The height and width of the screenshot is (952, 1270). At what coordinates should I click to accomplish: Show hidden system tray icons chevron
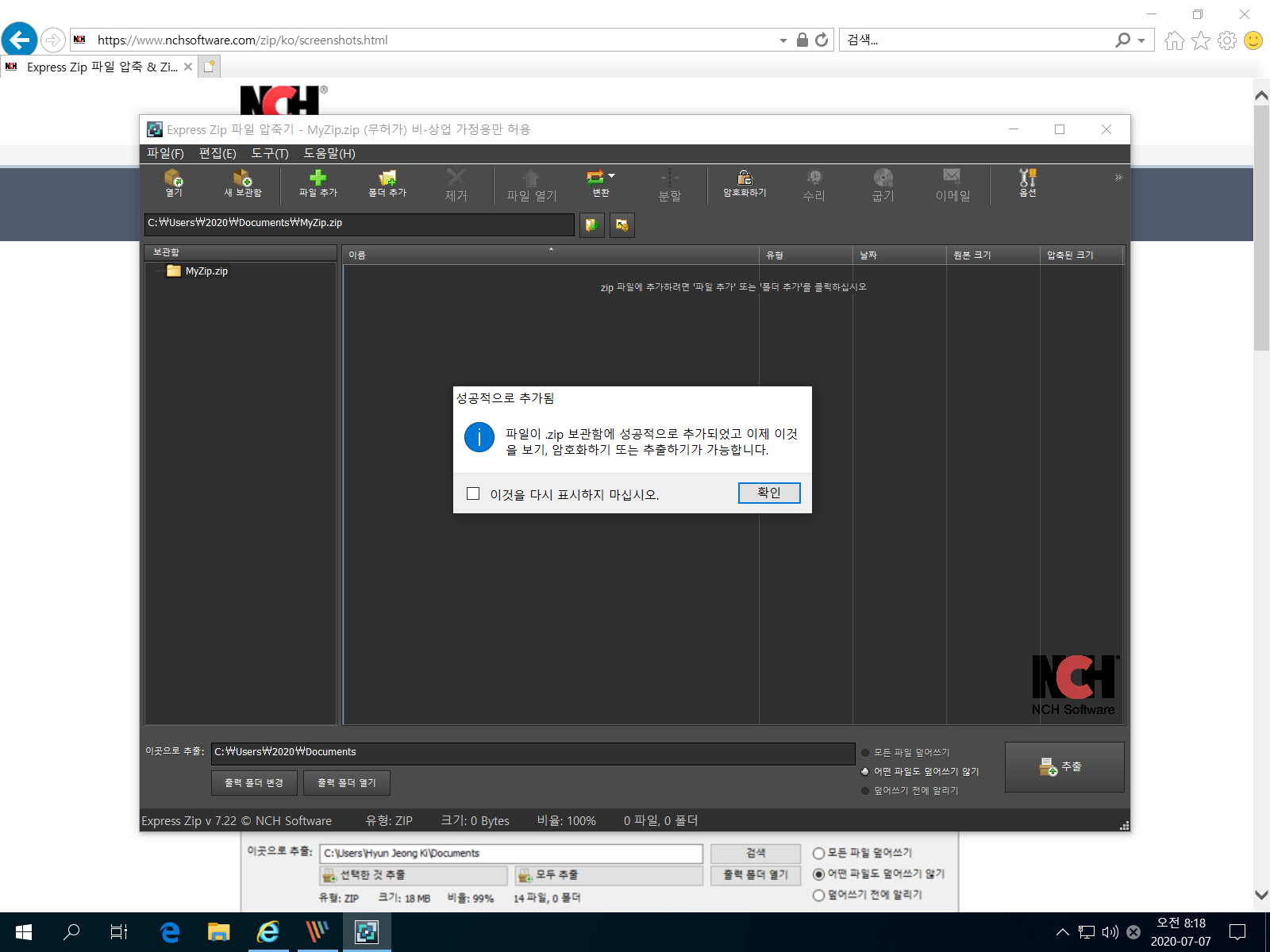pyautogui.click(x=1063, y=932)
